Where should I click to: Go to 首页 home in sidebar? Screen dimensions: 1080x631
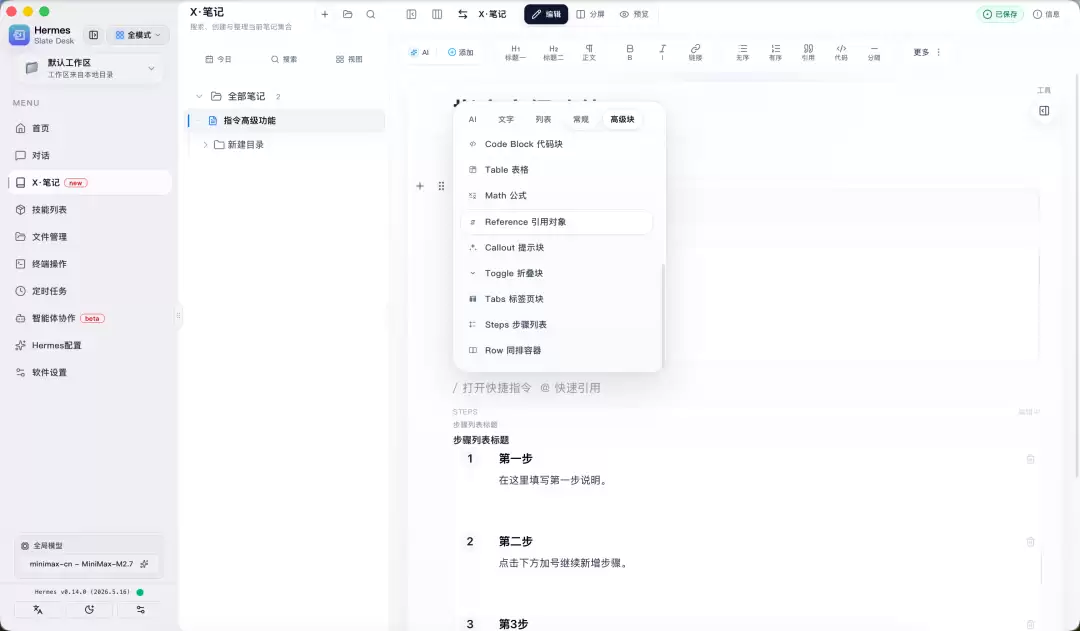pyautogui.click(x=90, y=128)
